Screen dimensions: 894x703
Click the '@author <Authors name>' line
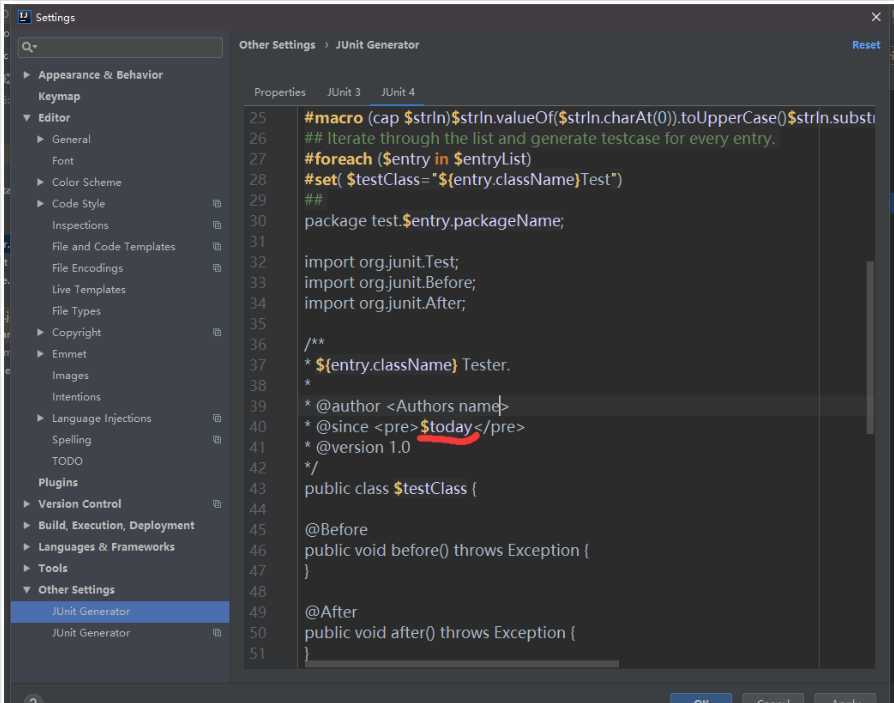[407, 406]
